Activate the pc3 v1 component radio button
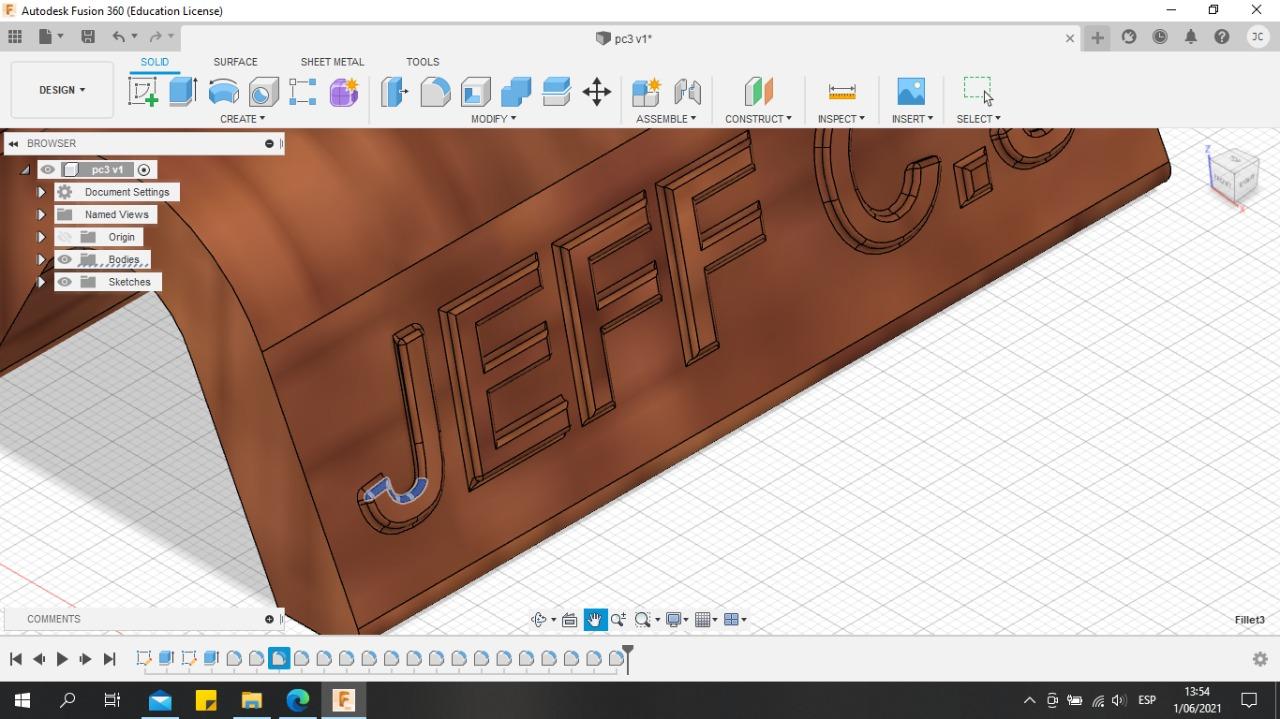The width and height of the screenshot is (1280, 719). click(144, 170)
